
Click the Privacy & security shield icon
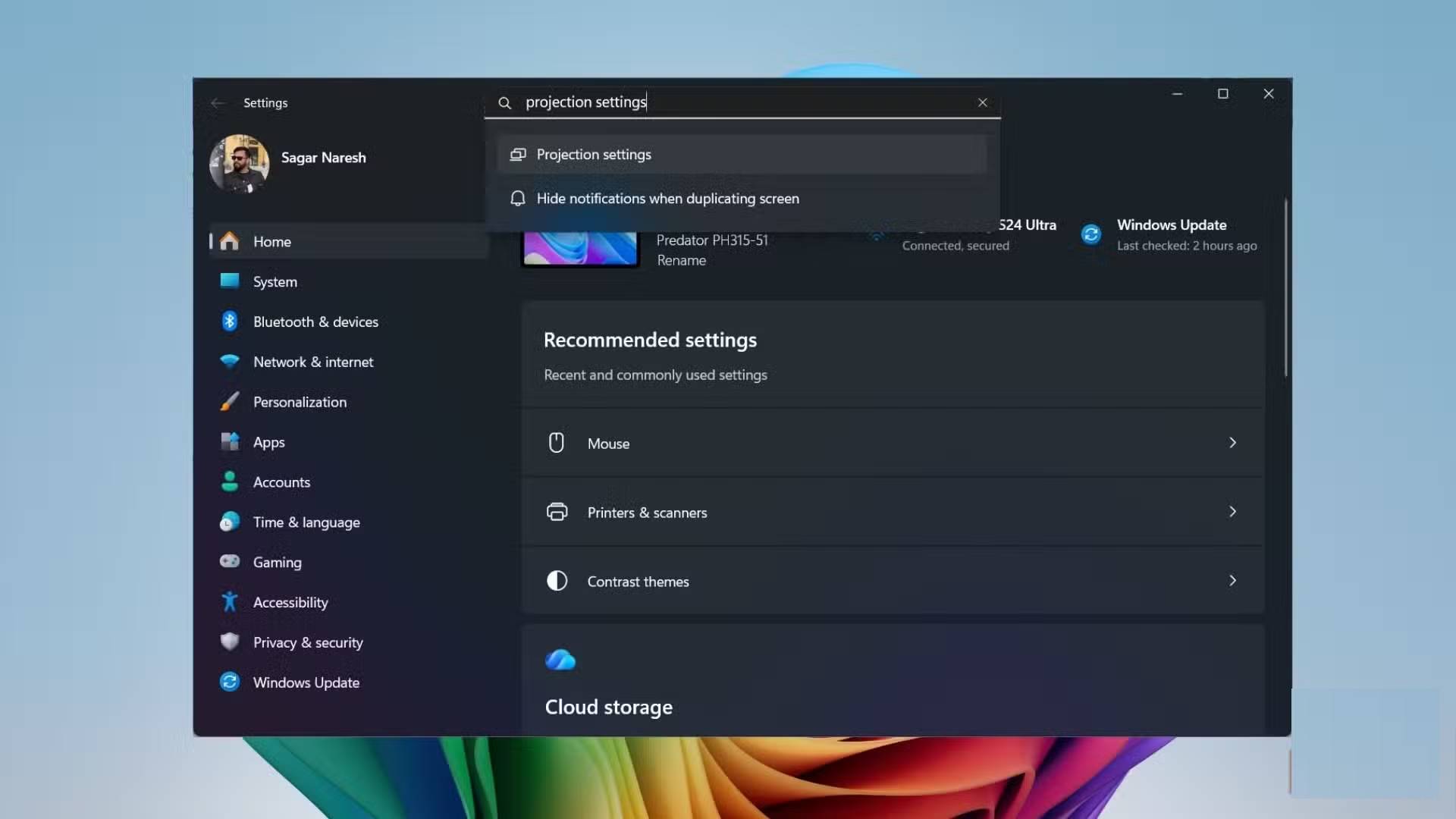pos(229,642)
